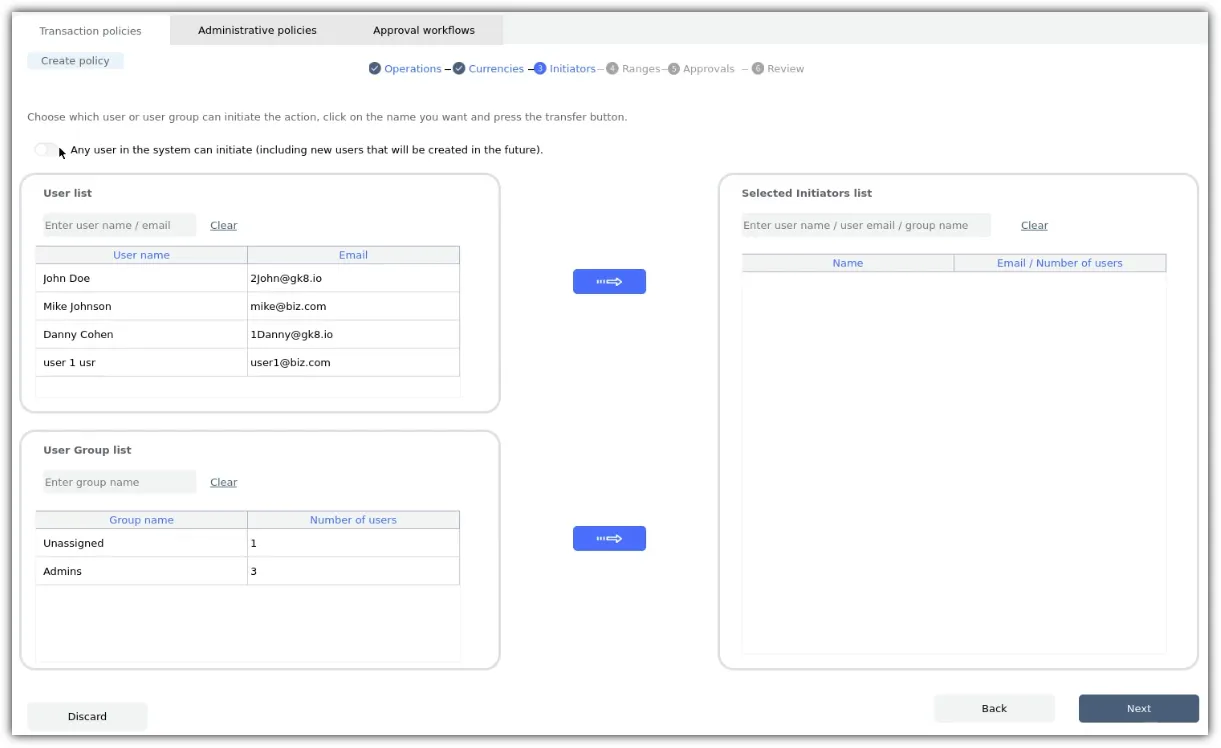The image size is (1221, 748).
Task: Clear the Selected Initiators search
Action: 1034,226
